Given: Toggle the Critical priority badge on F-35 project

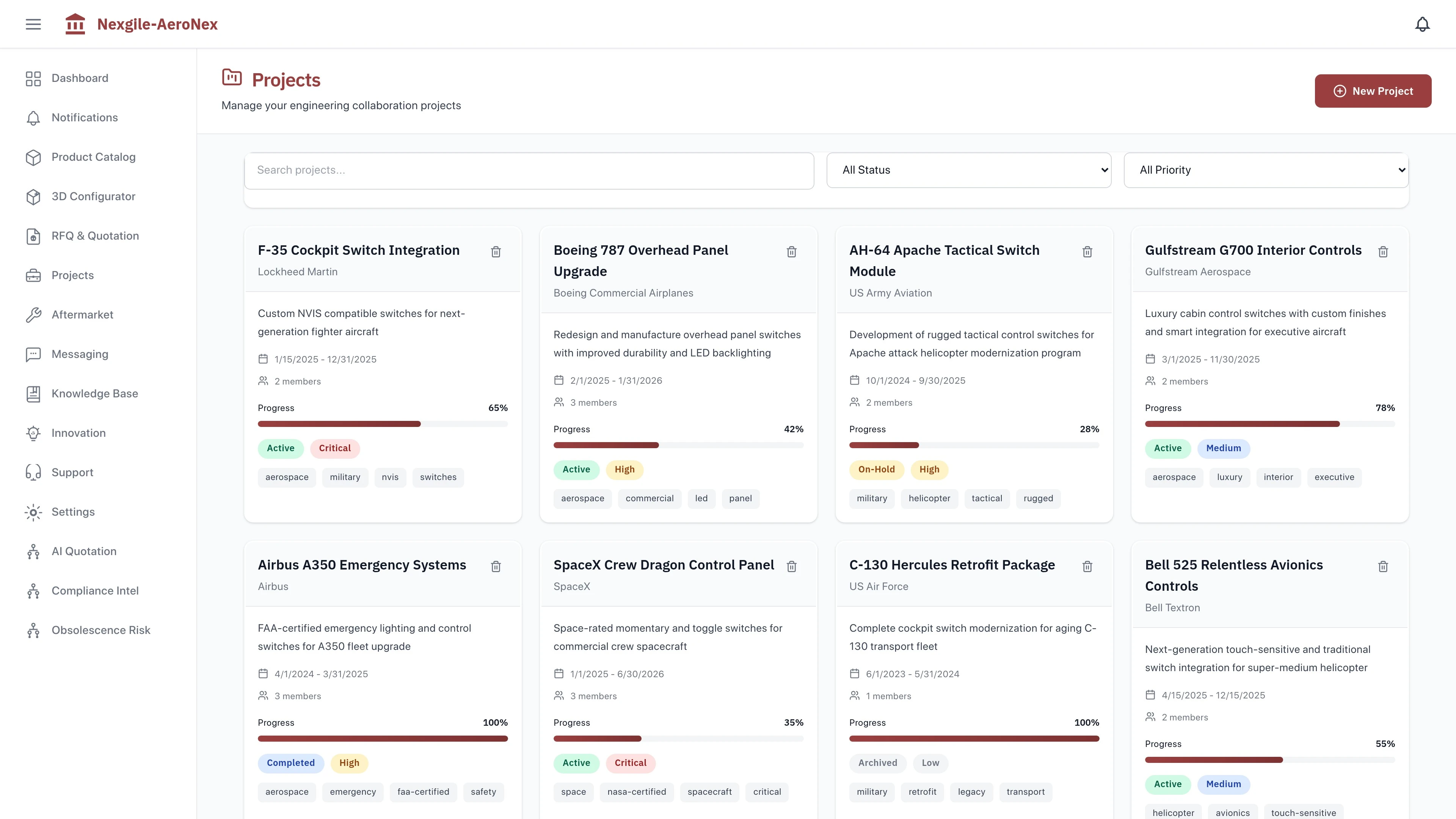Looking at the screenshot, I should tap(334, 448).
